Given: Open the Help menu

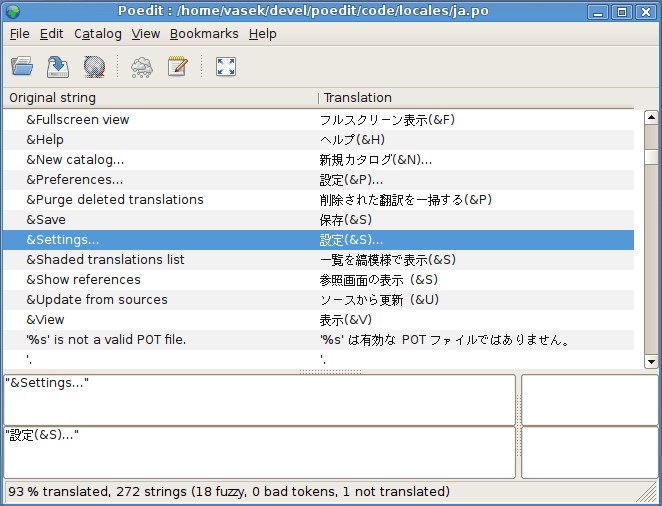Looking at the screenshot, I should pos(263,34).
